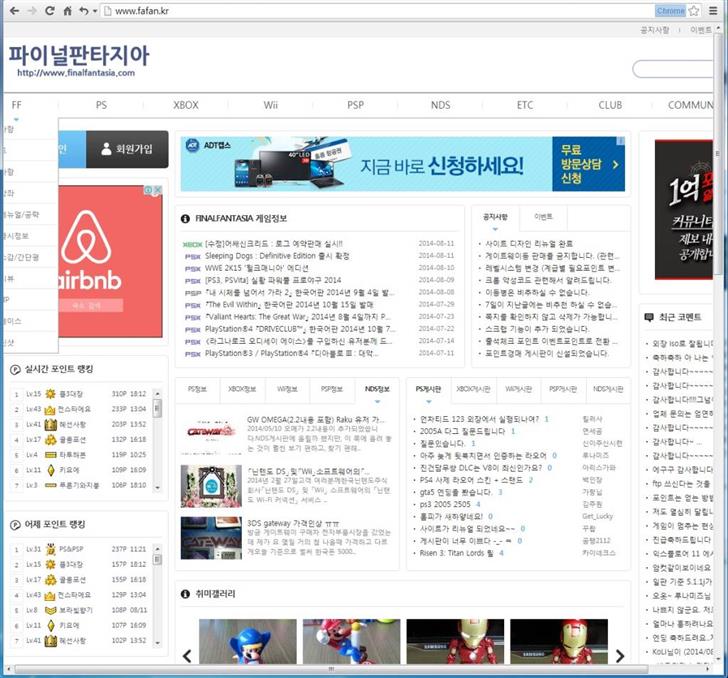The width and height of the screenshot is (728, 678).
Task: Open dropdown arrow next to undo icon
Action: pos(95,11)
